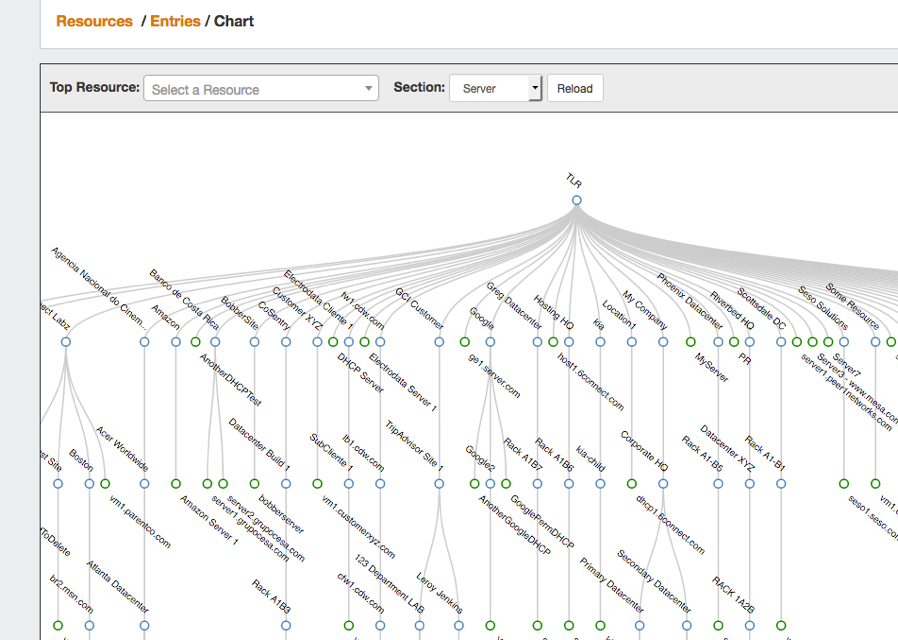
Task: Click the TLR root node circle
Action: pos(577,200)
